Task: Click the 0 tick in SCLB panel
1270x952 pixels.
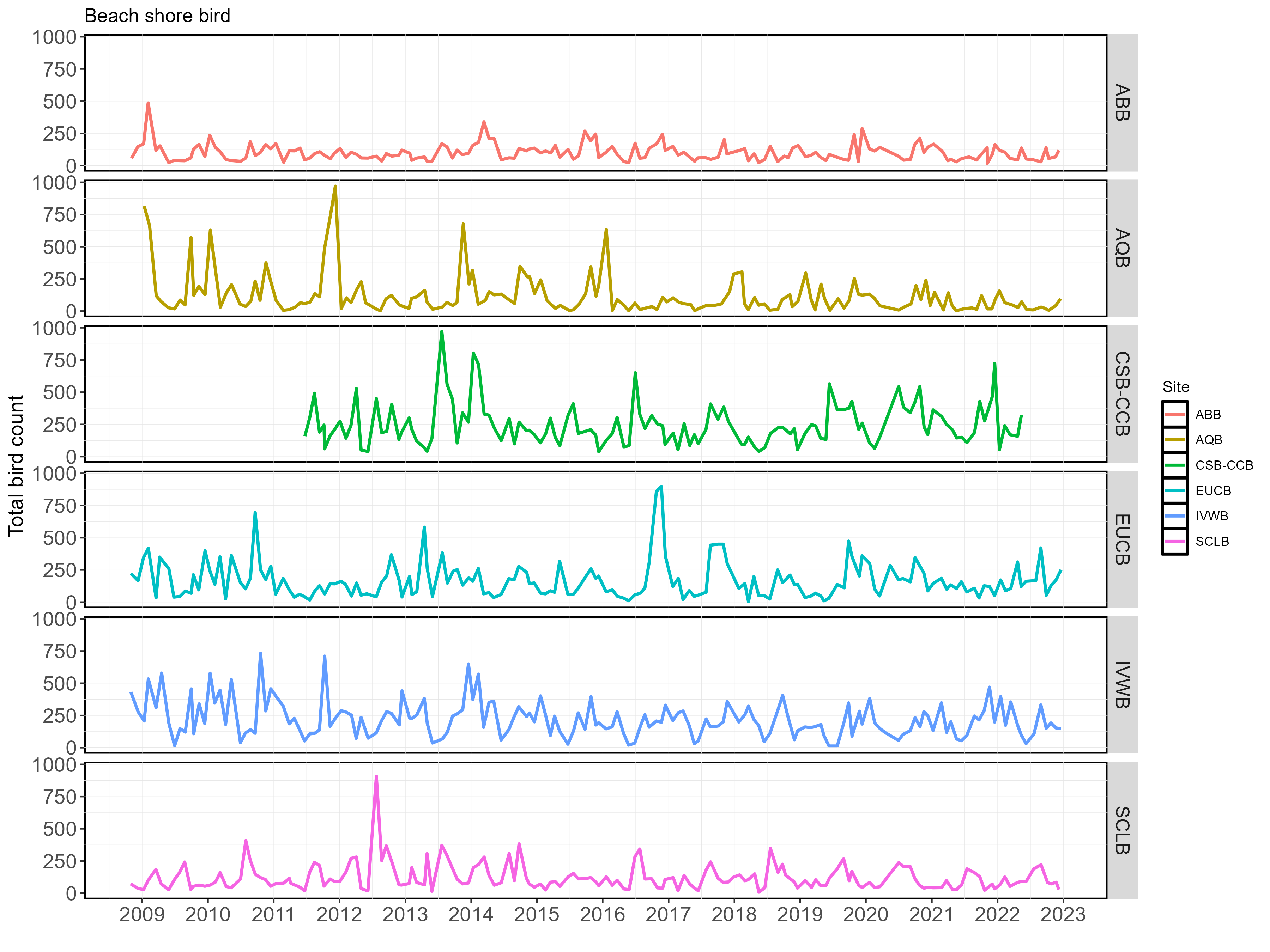Action: point(71,893)
